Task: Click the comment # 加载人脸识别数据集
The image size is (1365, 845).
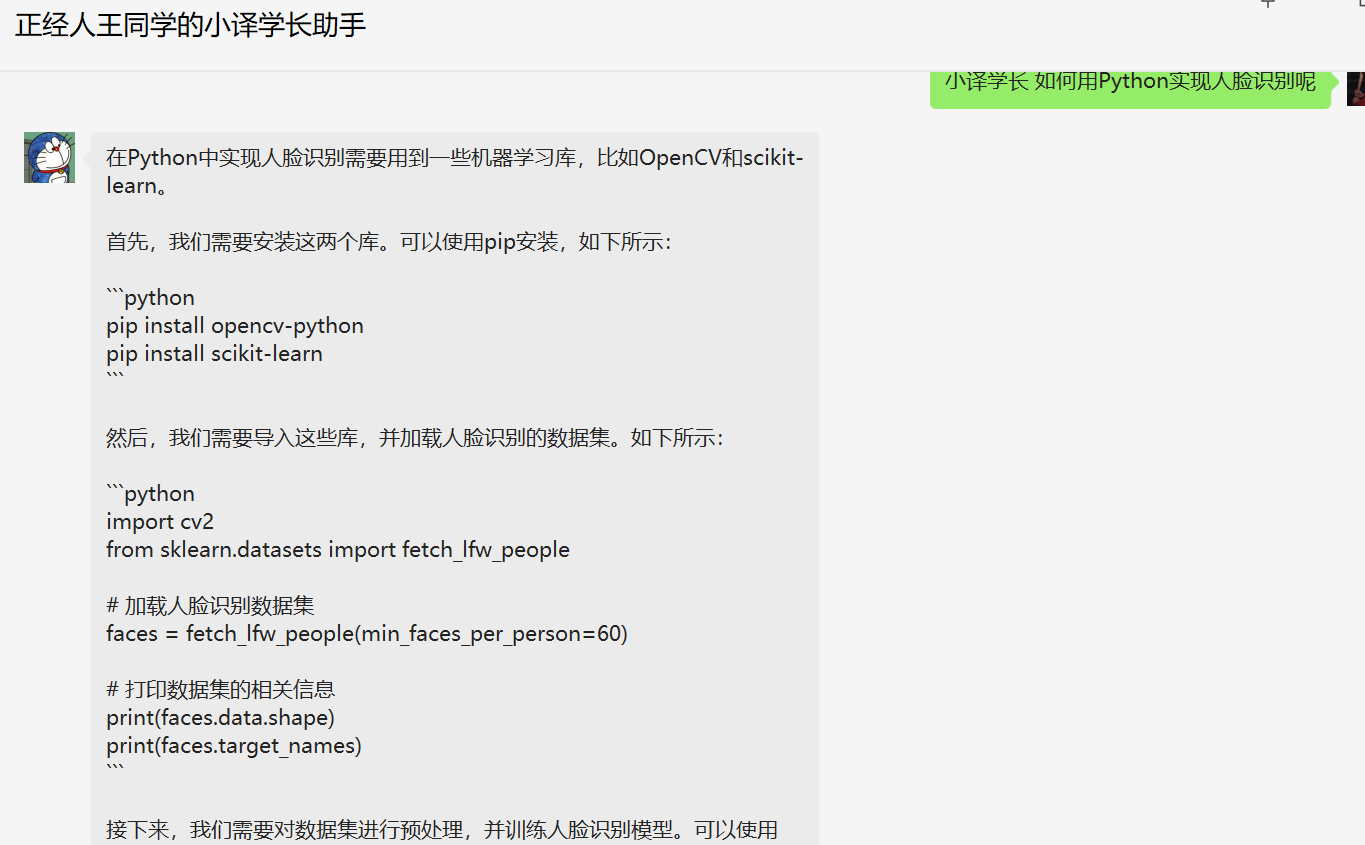Action: coord(210,606)
